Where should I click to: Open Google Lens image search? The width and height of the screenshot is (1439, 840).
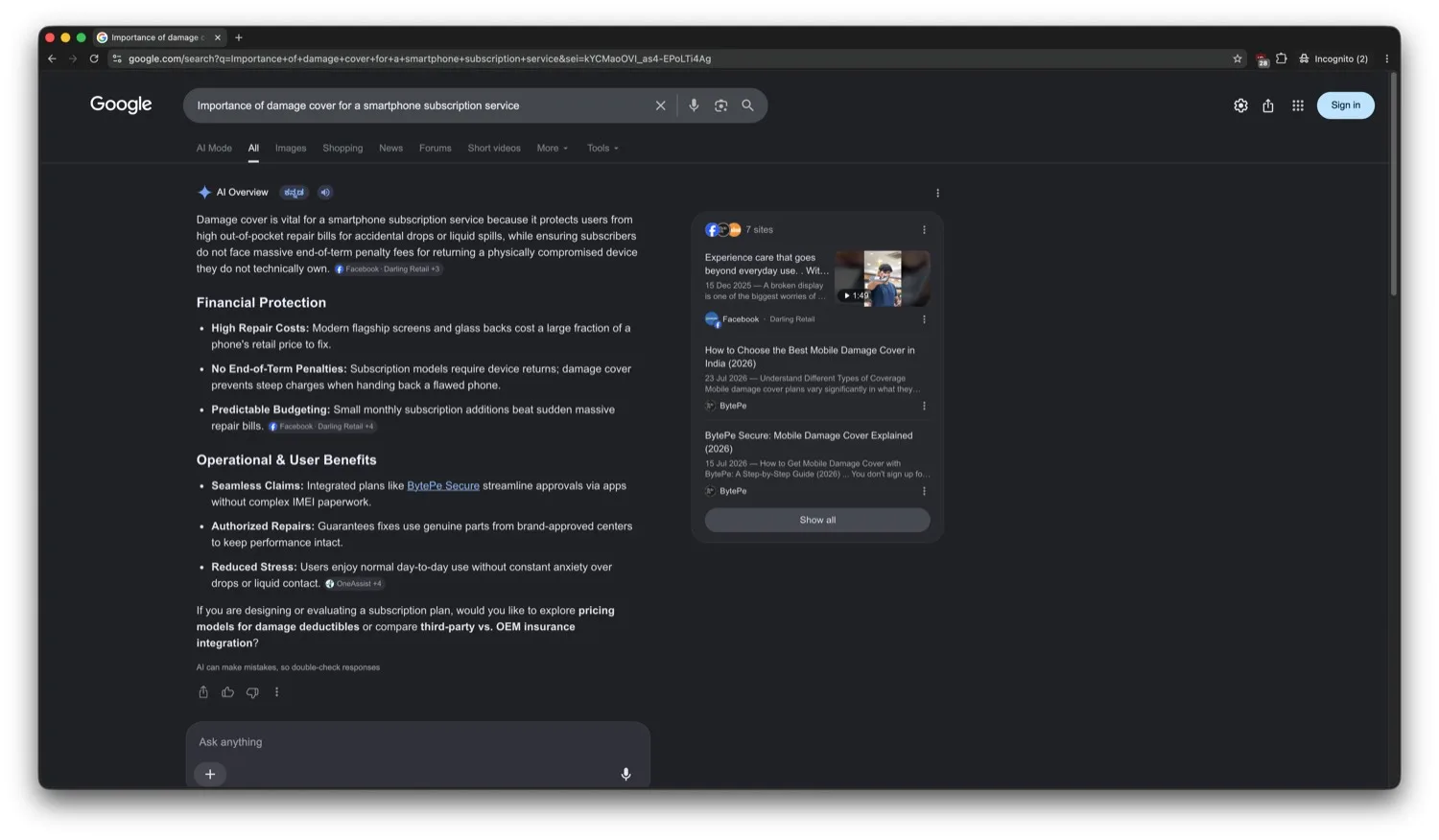[720, 105]
